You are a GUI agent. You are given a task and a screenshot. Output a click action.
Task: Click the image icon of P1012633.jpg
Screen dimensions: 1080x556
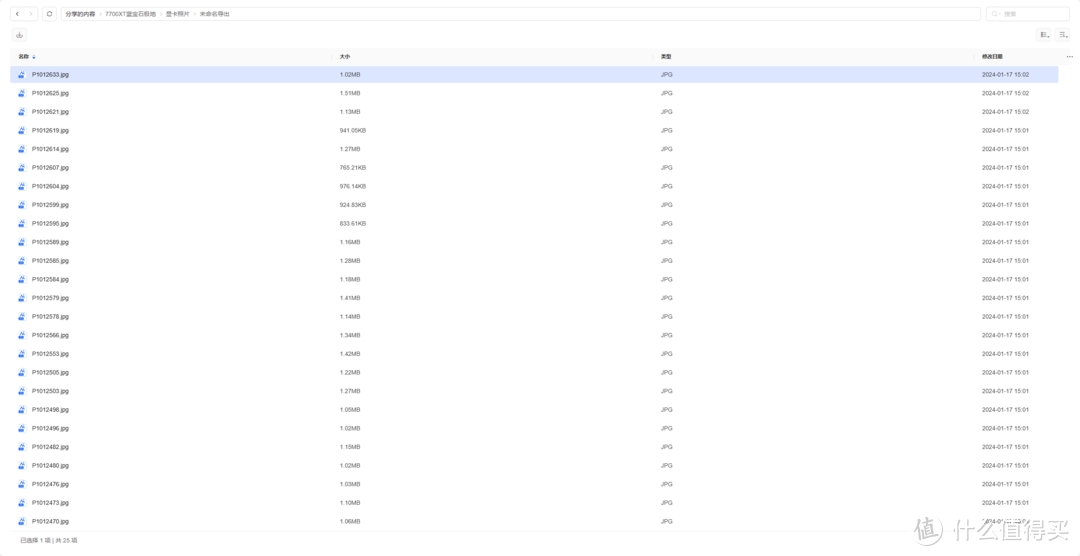pyautogui.click(x=22, y=74)
